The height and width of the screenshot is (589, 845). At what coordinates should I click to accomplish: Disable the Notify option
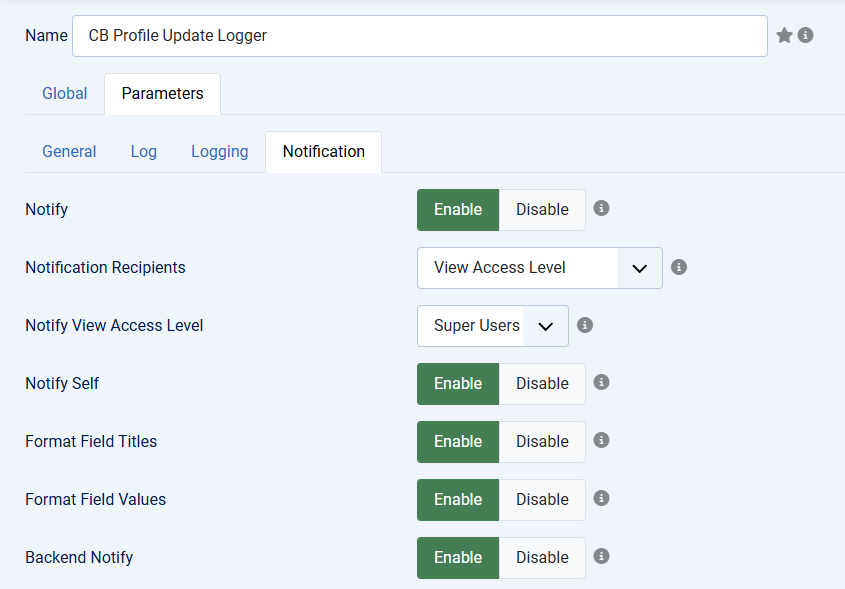[x=542, y=210]
